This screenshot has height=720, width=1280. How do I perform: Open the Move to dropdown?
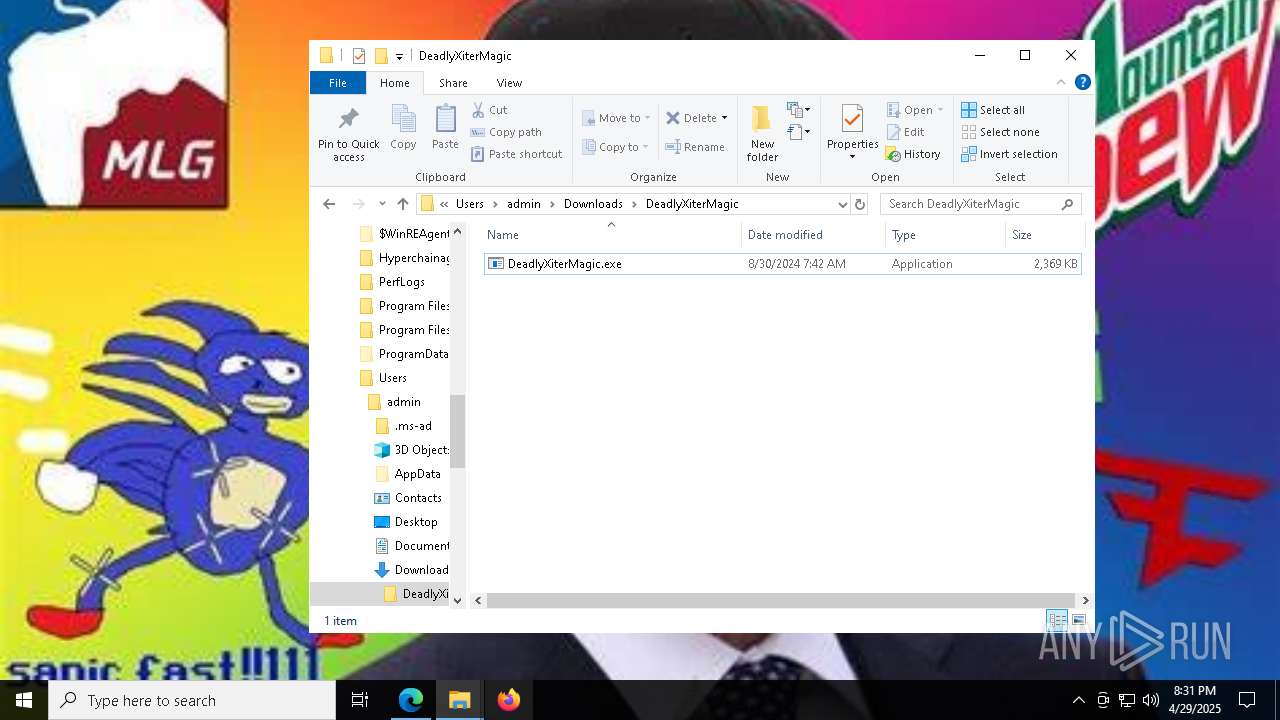click(x=616, y=118)
